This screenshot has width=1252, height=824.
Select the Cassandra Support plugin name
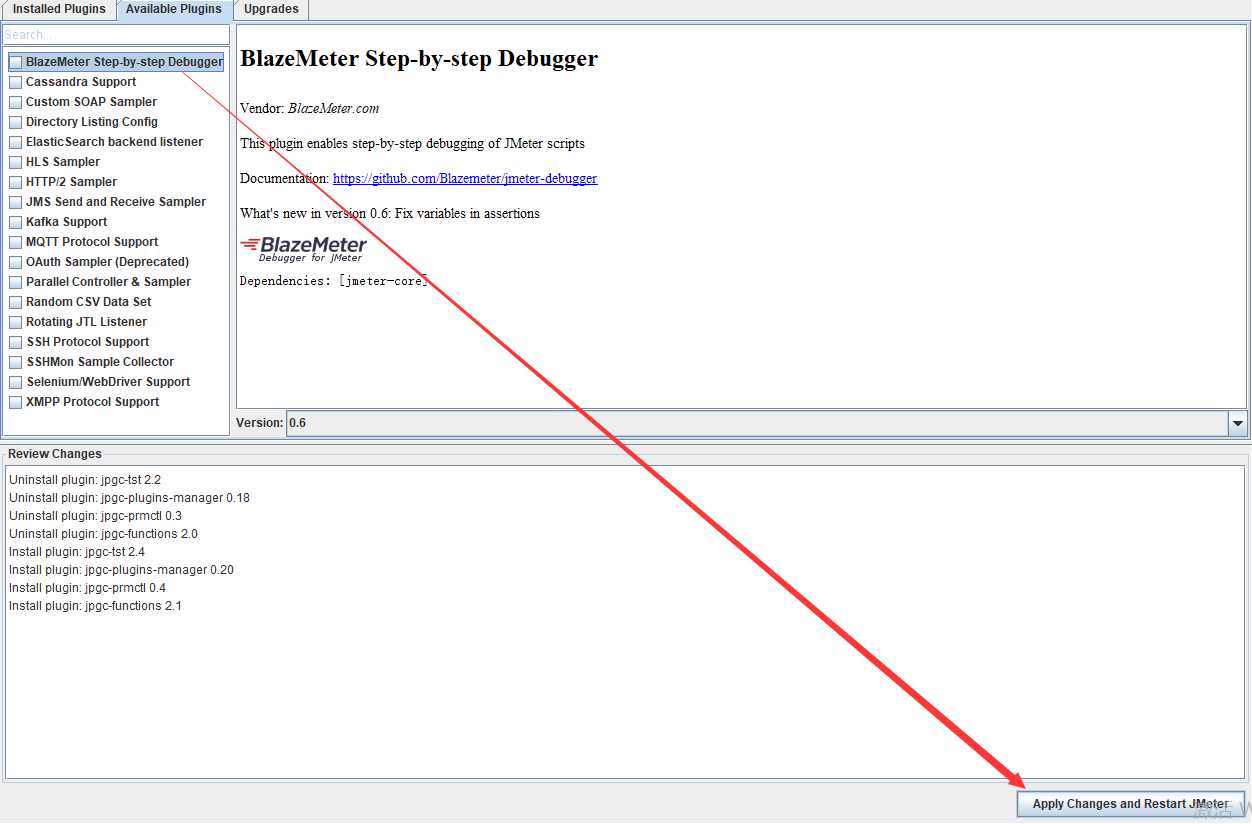click(x=81, y=82)
